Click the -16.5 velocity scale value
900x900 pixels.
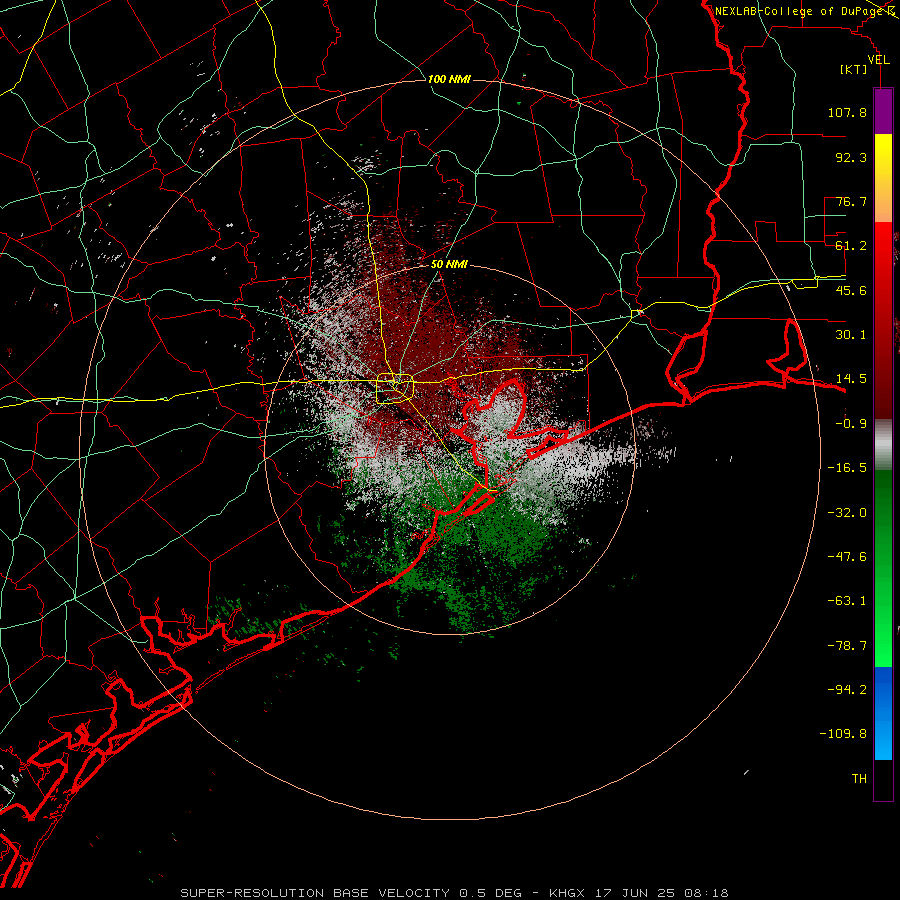click(847, 468)
